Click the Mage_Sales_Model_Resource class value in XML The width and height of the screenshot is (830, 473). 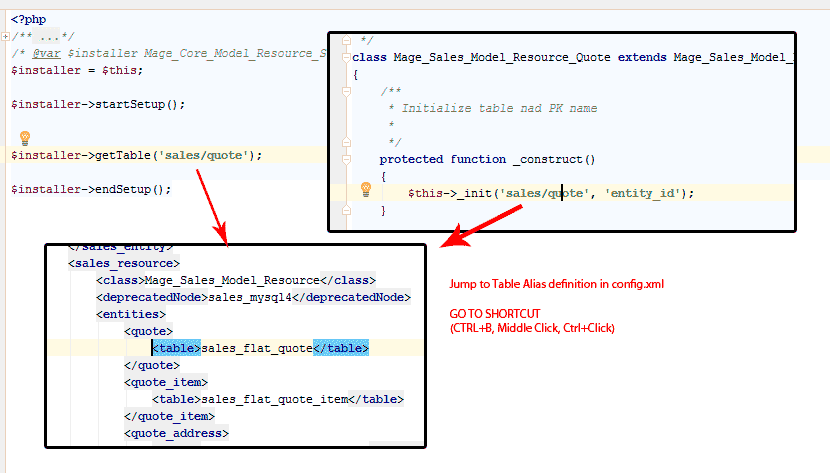(232, 280)
